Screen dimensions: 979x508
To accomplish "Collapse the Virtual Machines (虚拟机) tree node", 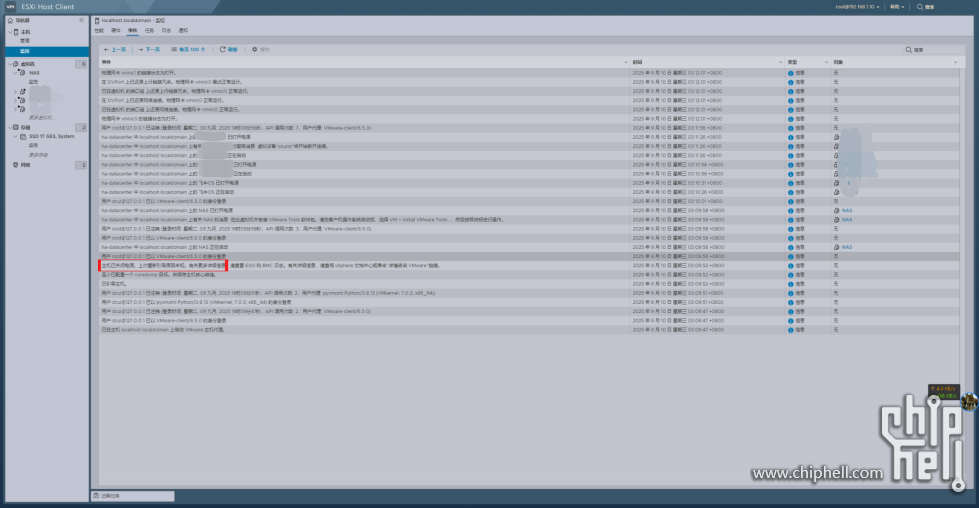I will [x=9, y=64].
